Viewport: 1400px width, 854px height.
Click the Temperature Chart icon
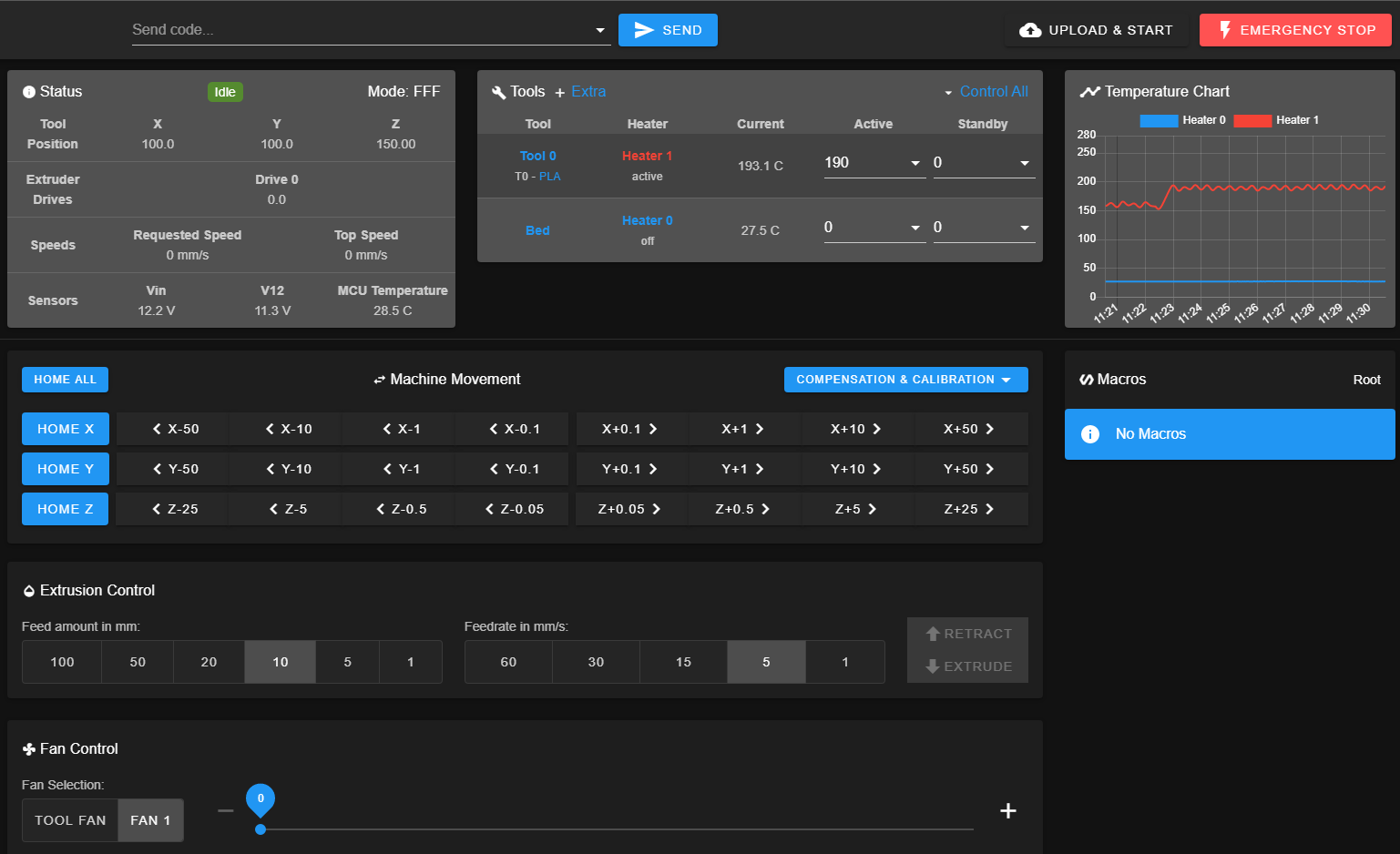click(1089, 92)
